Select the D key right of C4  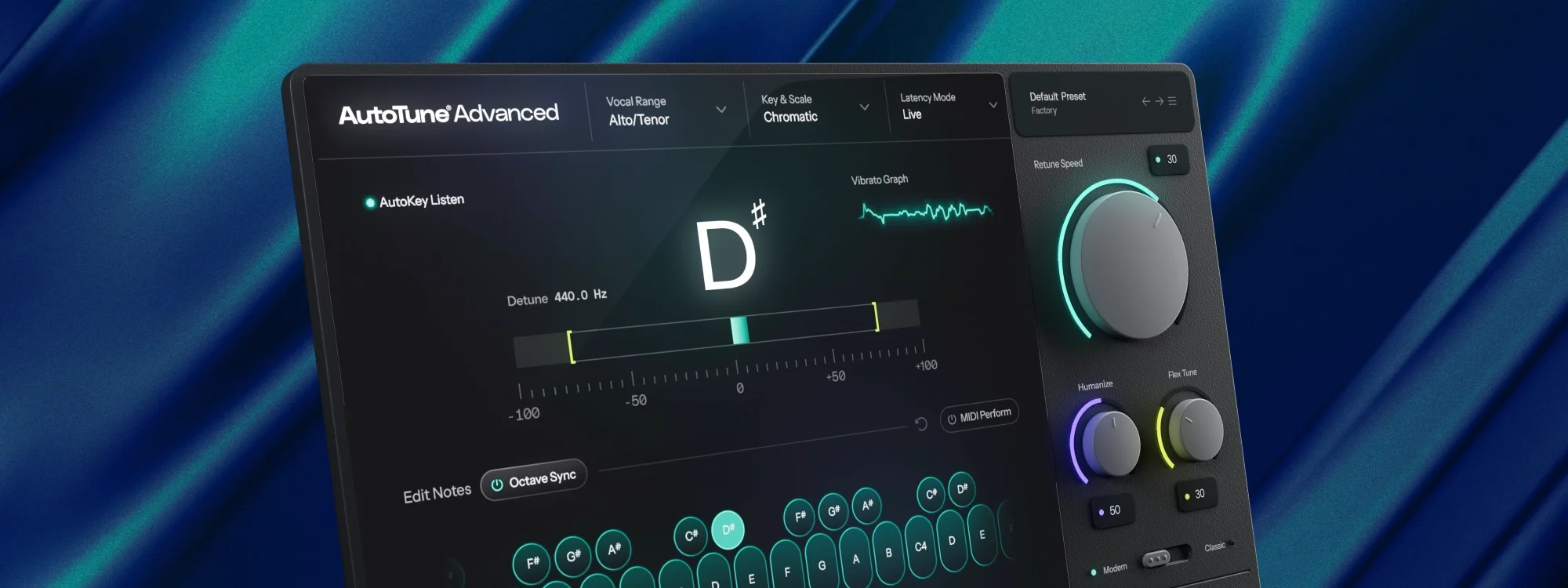(952, 540)
